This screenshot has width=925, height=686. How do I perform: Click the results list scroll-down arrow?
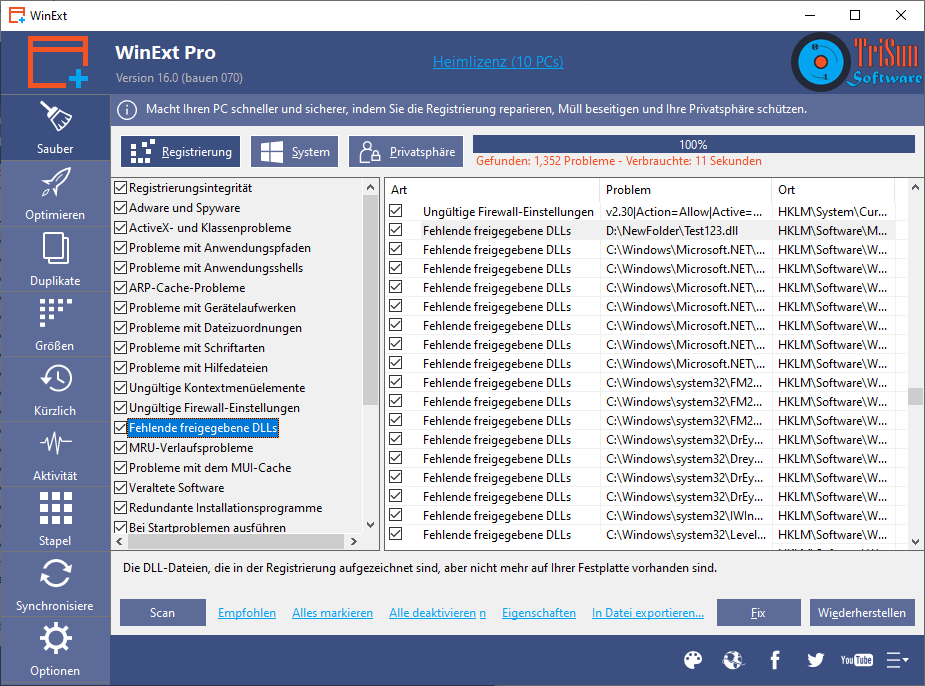tap(915, 541)
